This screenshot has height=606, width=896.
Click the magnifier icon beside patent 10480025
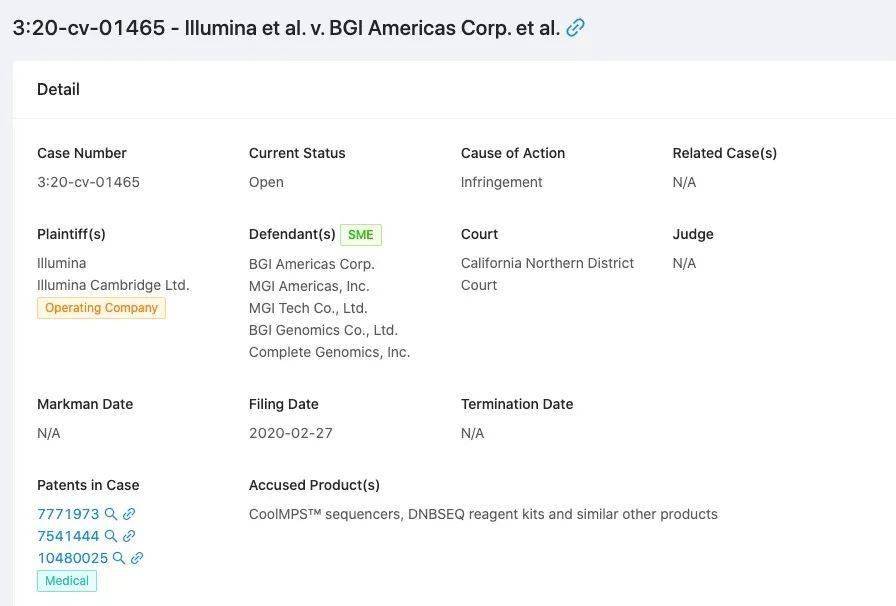click(119, 558)
